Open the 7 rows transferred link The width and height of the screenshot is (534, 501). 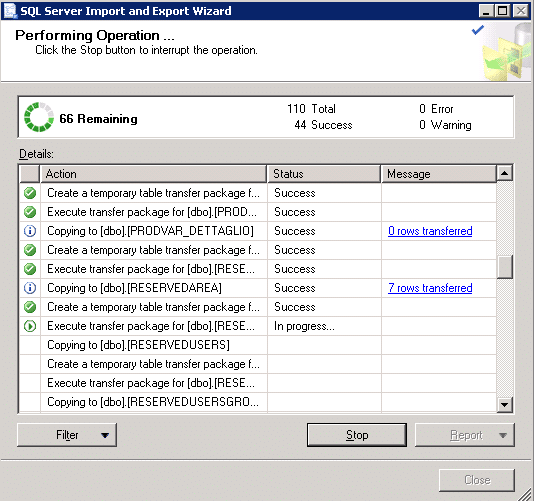pyautogui.click(x=430, y=288)
